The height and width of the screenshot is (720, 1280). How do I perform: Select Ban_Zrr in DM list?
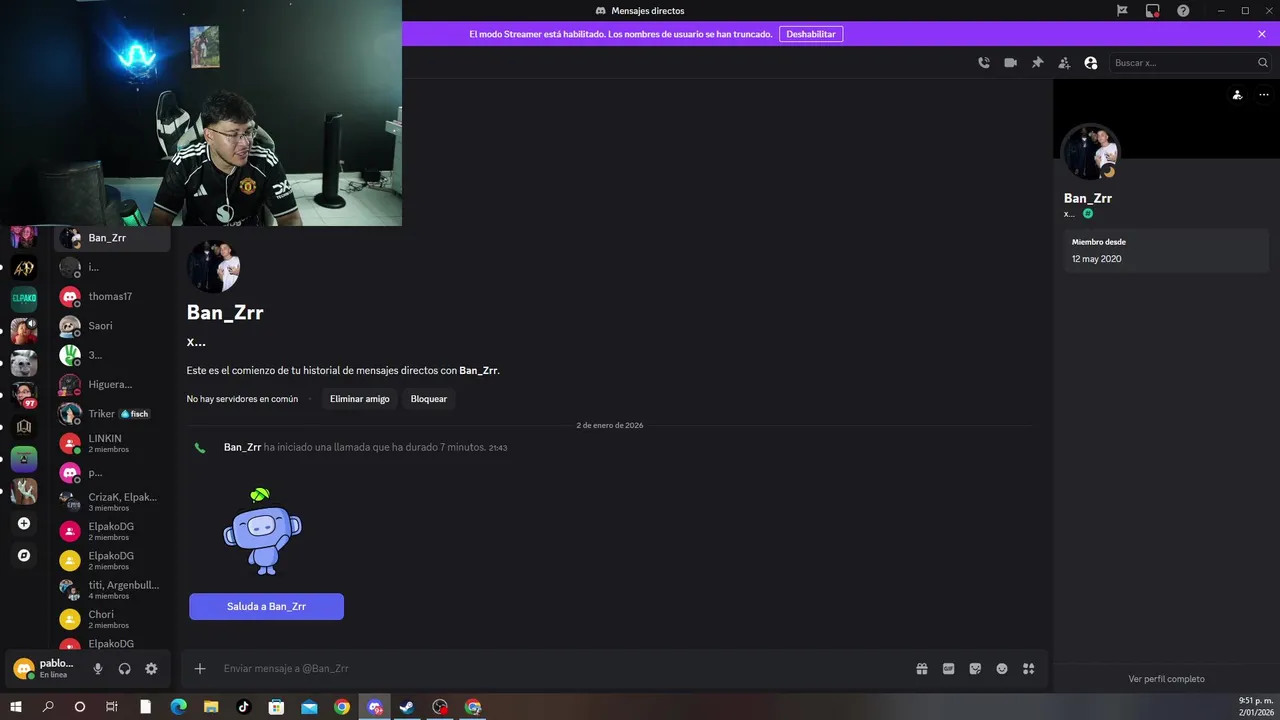[113, 238]
